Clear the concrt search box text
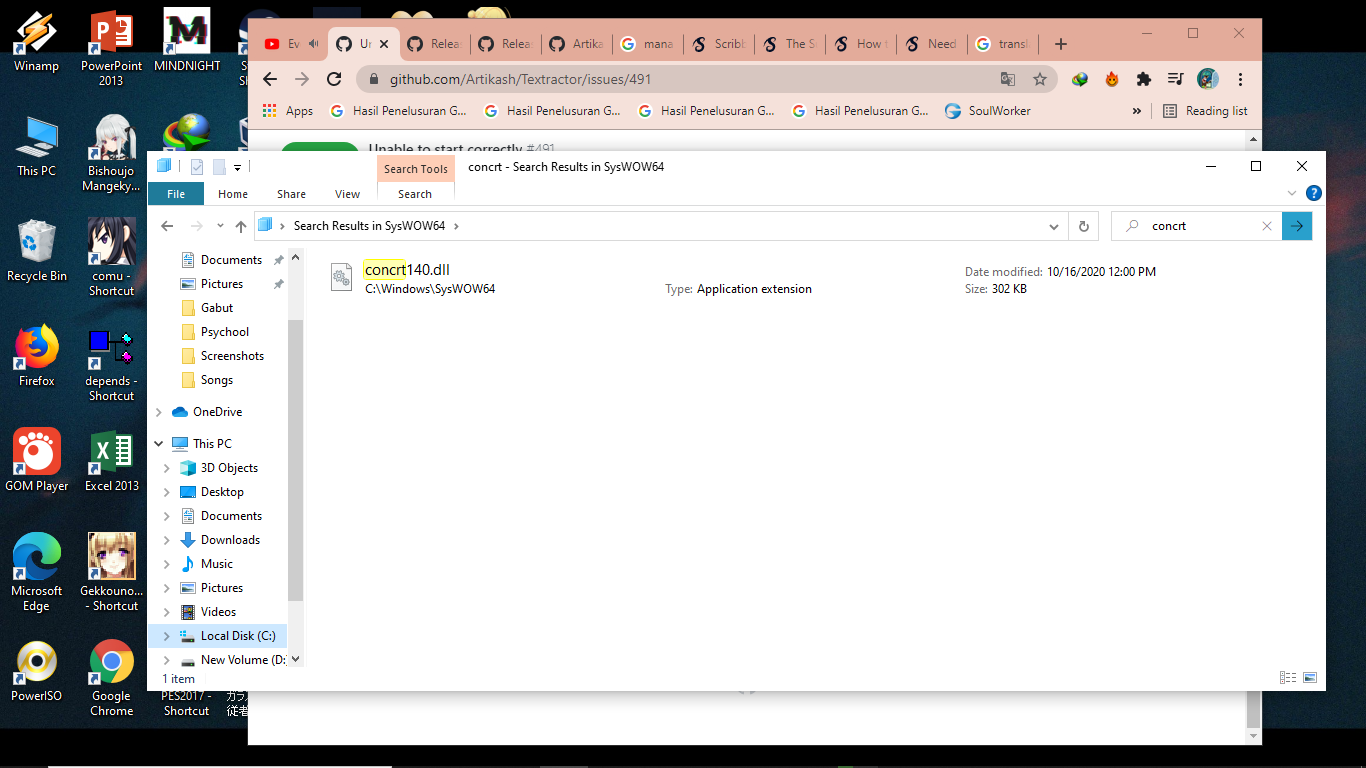 (1267, 226)
